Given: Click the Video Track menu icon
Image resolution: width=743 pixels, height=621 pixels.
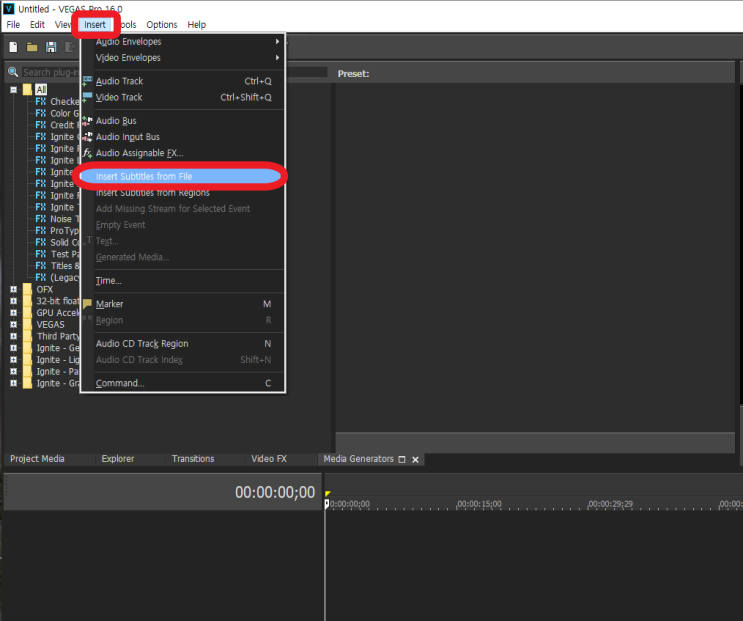Looking at the screenshot, I should pyautogui.click(x=87, y=97).
